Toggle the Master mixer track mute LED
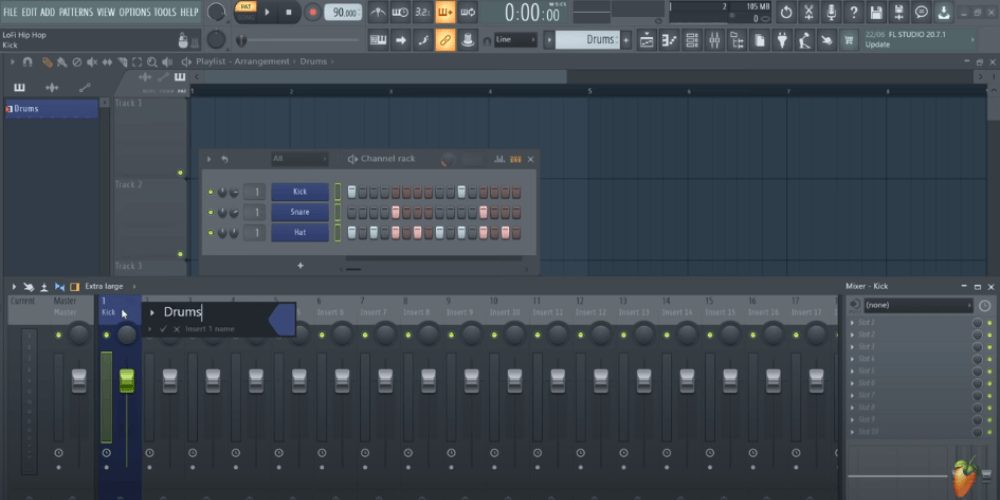The width and height of the screenshot is (1000, 500). pos(59,335)
